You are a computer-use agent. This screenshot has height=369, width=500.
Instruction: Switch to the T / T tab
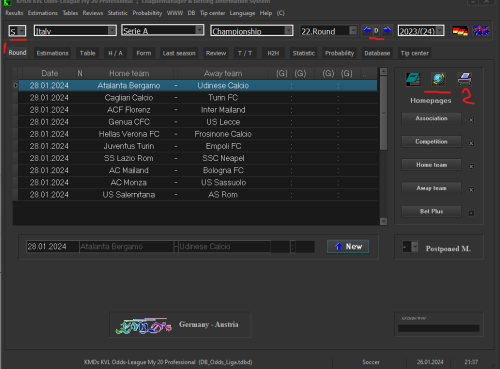(245, 53)
